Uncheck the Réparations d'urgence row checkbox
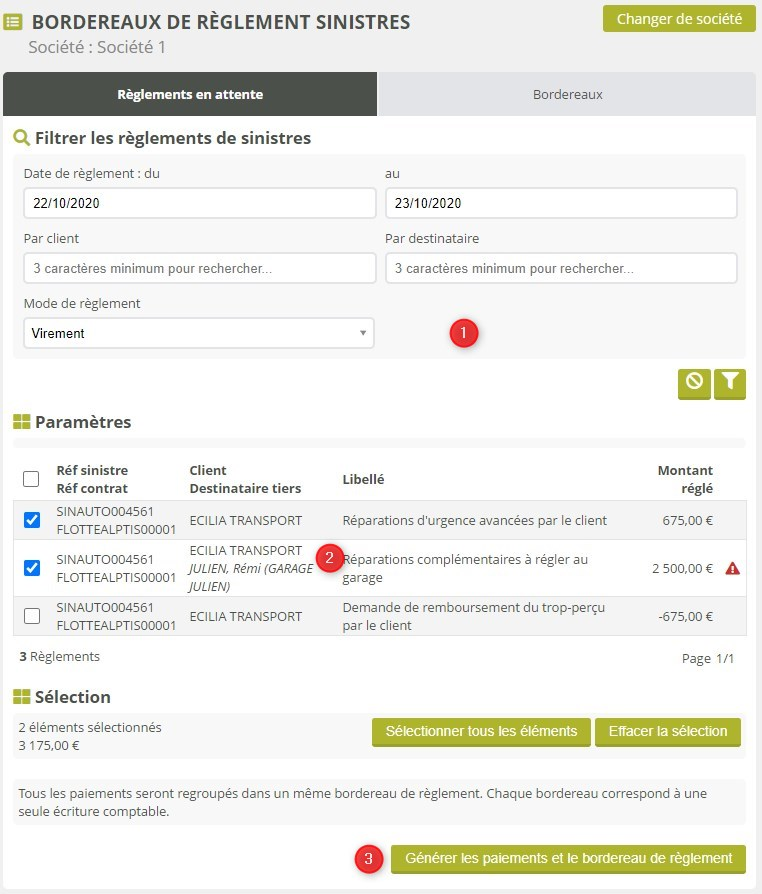This screenshot has height=894, width=762. (31, 520)
